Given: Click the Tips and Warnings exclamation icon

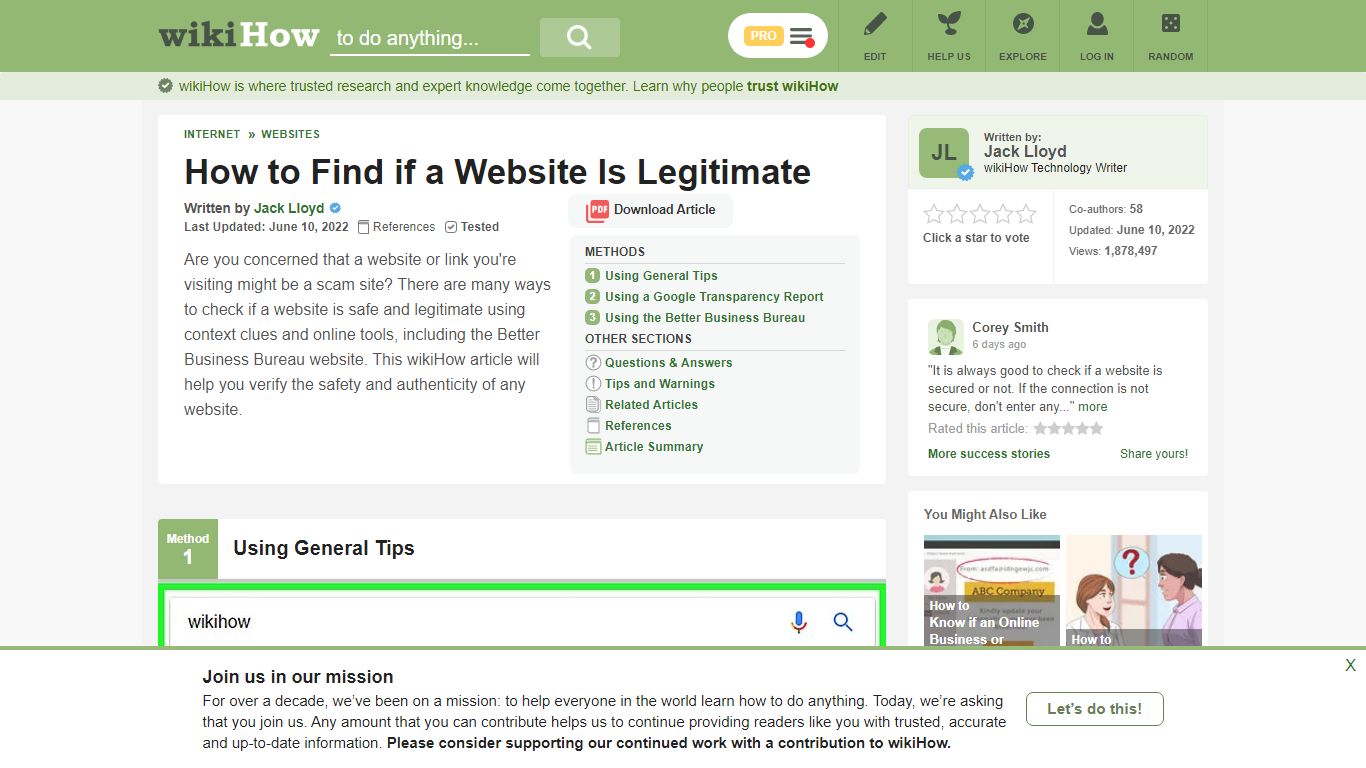Looking at the screenshot, I should (x=593, y=384).
